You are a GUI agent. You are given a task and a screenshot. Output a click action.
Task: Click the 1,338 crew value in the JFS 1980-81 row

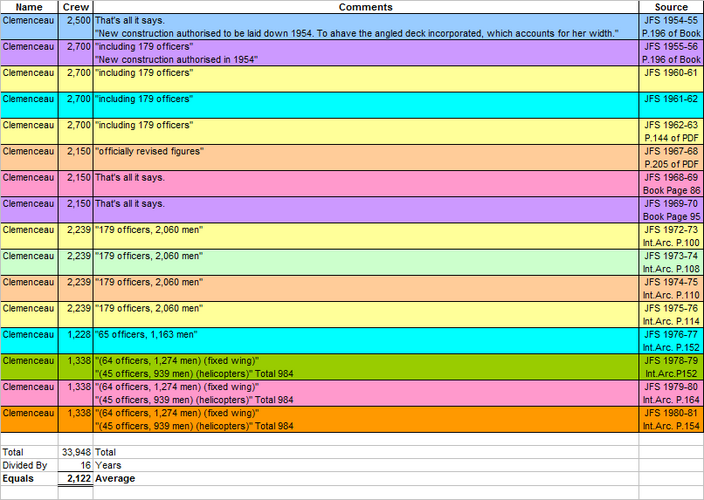pyautogui.click(x=79, y=413)
